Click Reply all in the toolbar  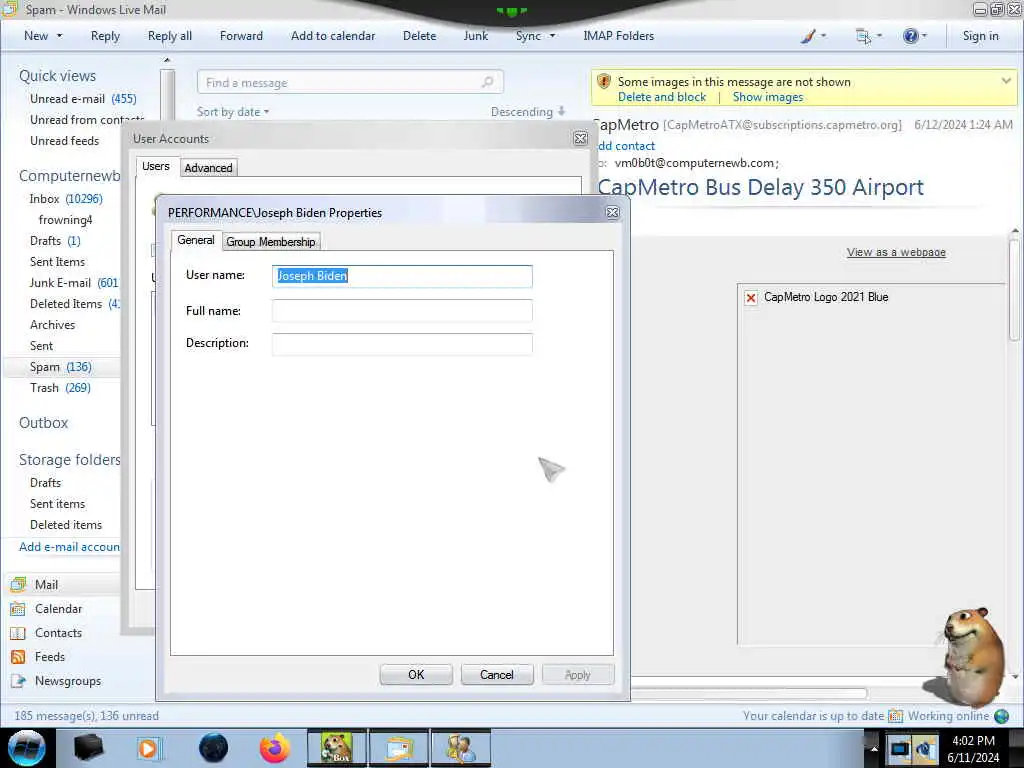coord(170,36)
